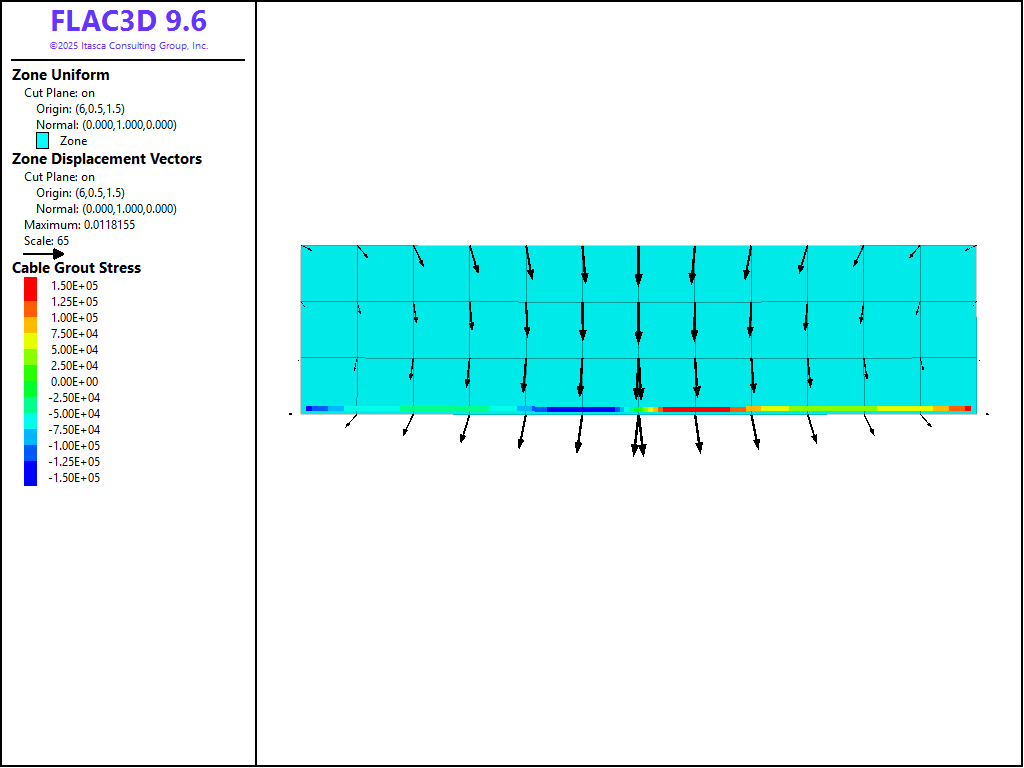Screen dimensions: 1024x768
Task: Click Cut Plane: on under Zone Uniform
Action: pos(60,93)
